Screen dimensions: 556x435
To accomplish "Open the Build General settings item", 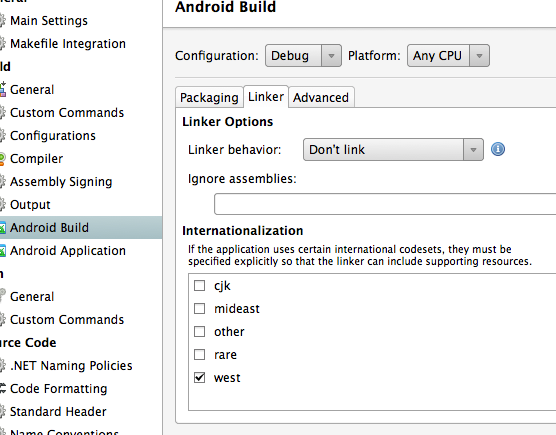I will (32, 89).
